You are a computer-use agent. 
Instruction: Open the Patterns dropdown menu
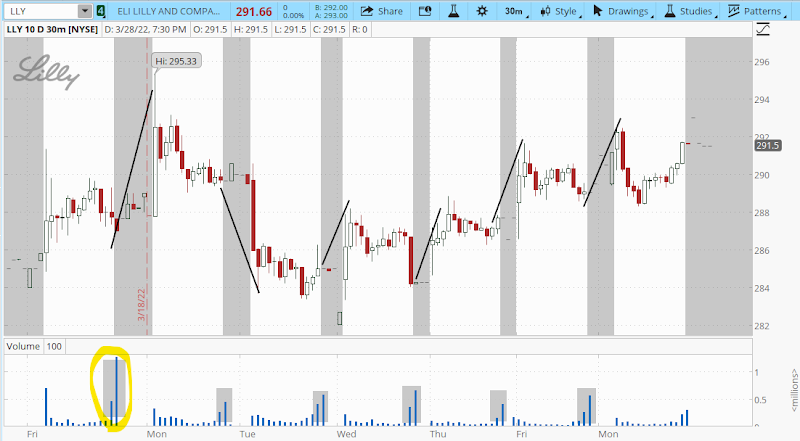point(756,11)
